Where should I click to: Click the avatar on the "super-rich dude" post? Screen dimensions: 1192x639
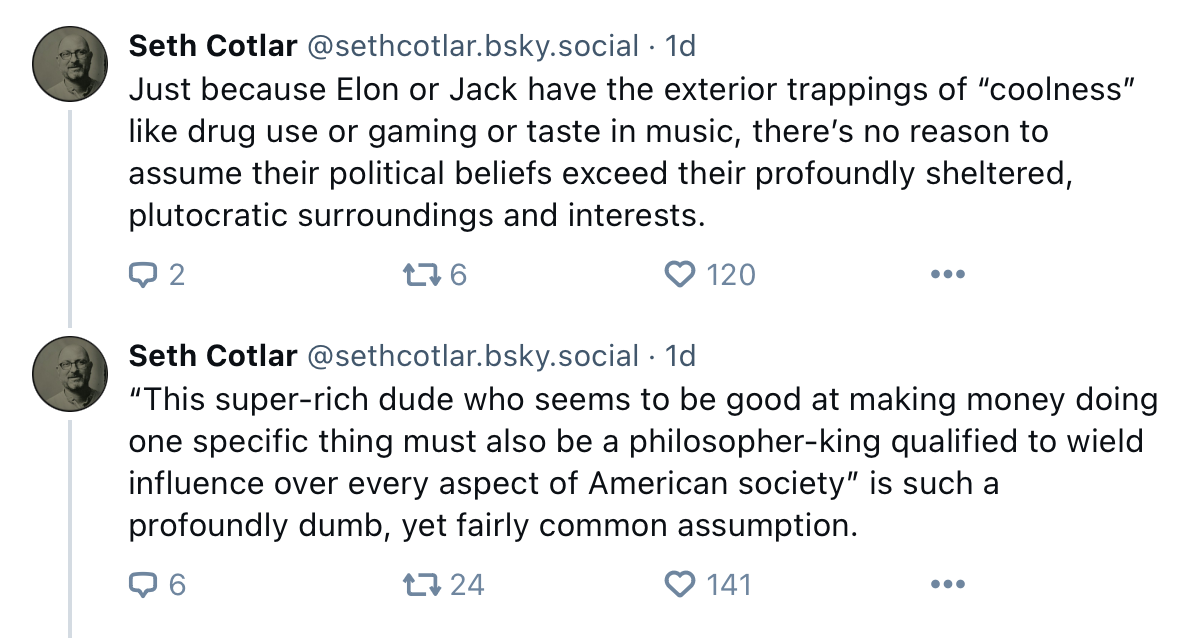coord(68,371)
